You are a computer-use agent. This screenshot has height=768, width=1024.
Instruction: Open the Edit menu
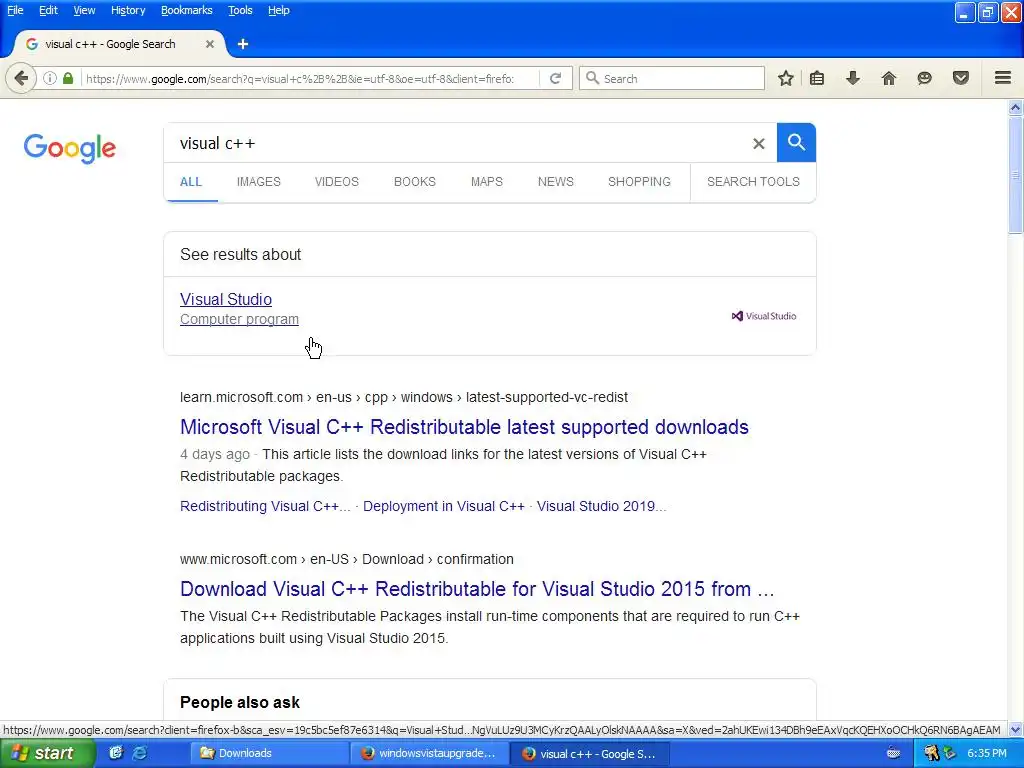pyautogui.click(x=48, y=10)
